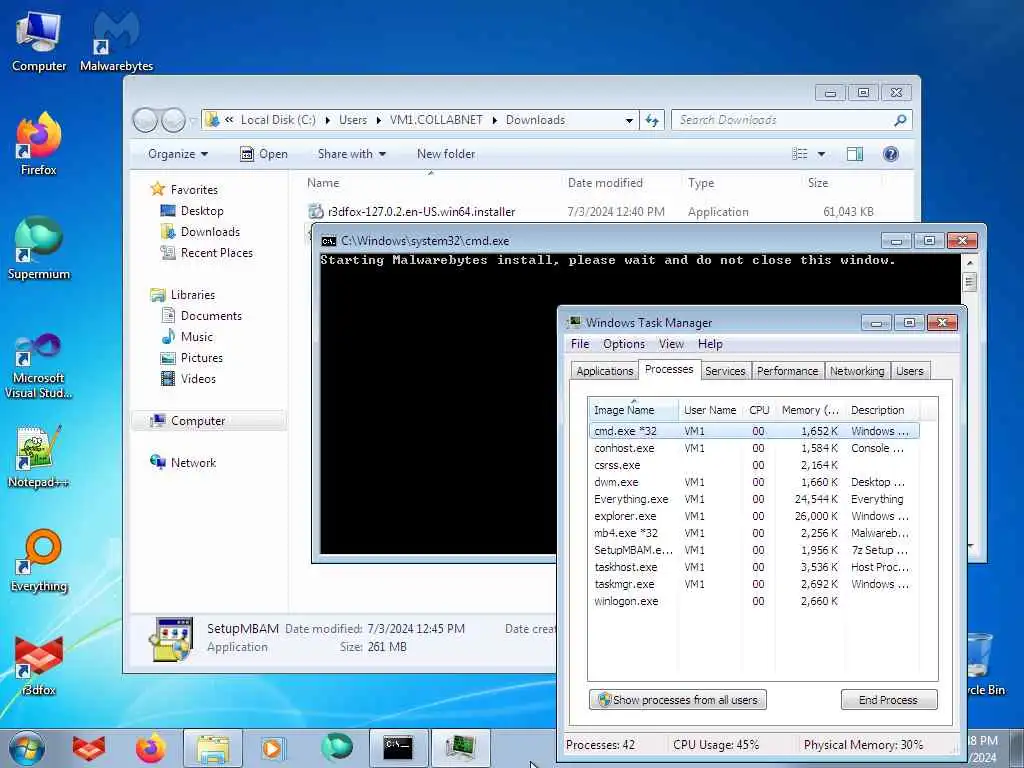1024x768 pixels.
Task: Open the cmd.exe window system menu icon
Action: click(329, 241)
